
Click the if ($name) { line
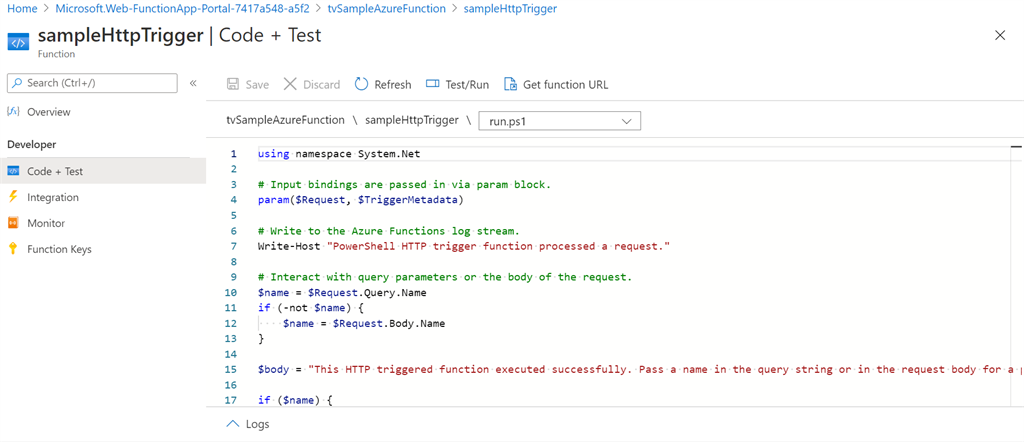click(x=295, y=400)
